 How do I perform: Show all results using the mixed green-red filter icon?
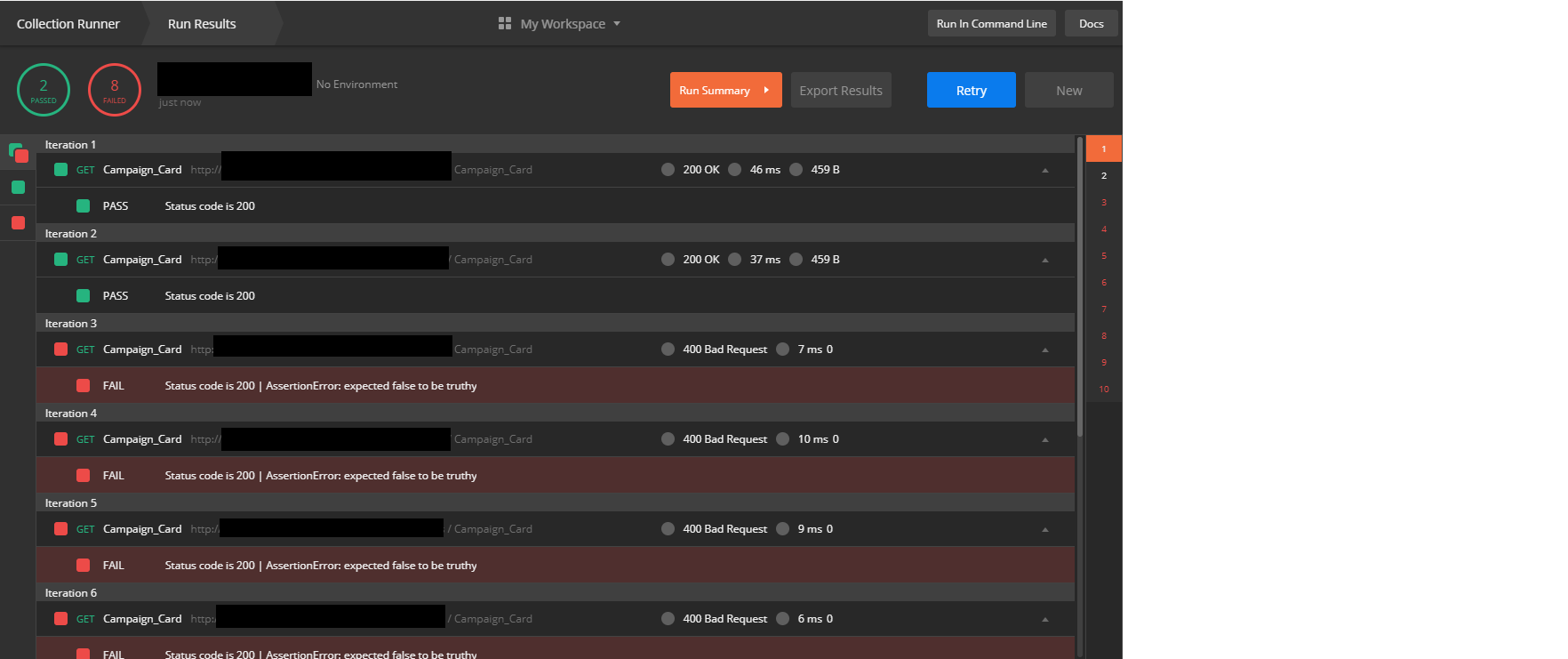[x=19, y=153]
